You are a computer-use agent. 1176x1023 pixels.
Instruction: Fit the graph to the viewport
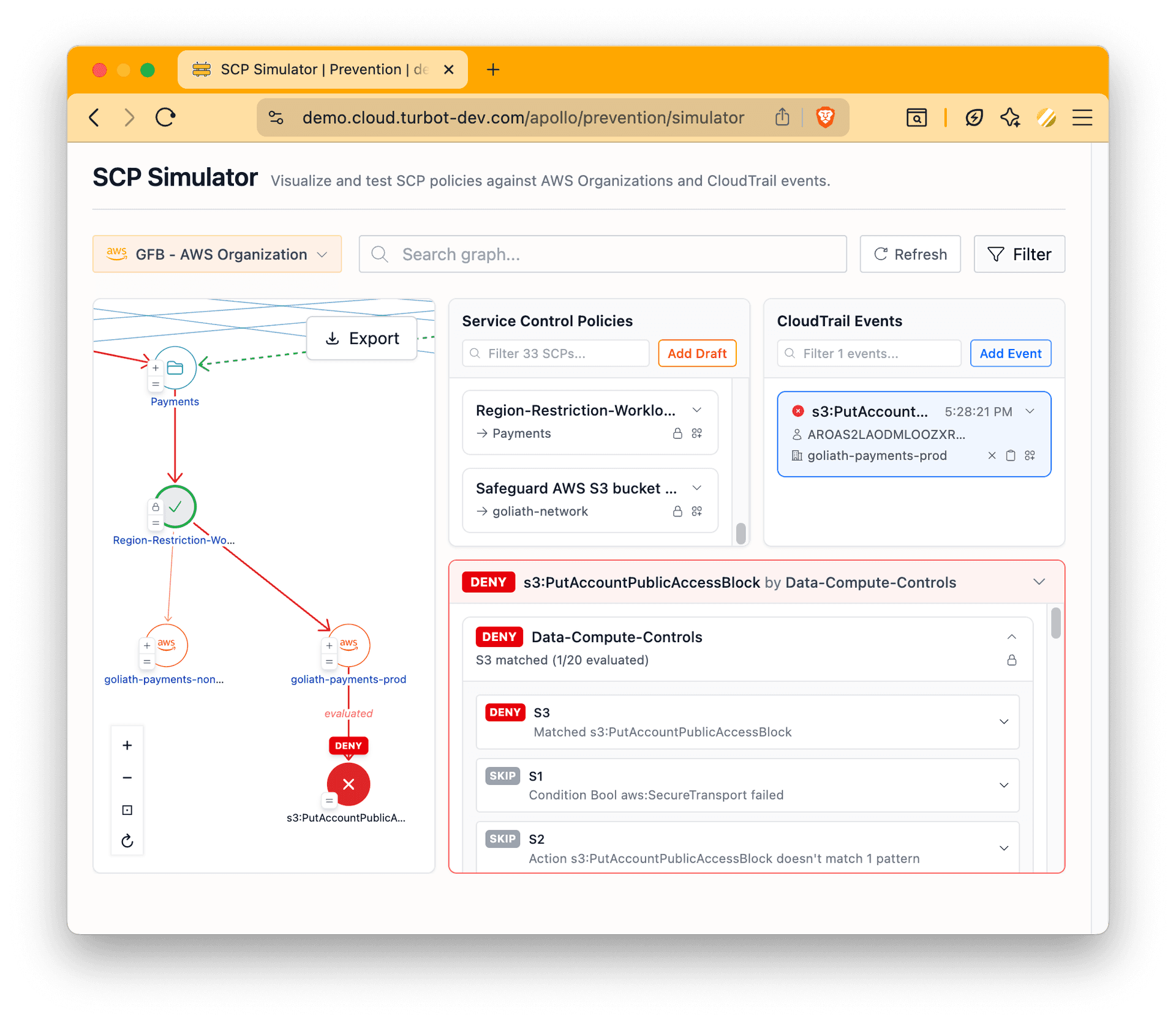coord(127,810)
